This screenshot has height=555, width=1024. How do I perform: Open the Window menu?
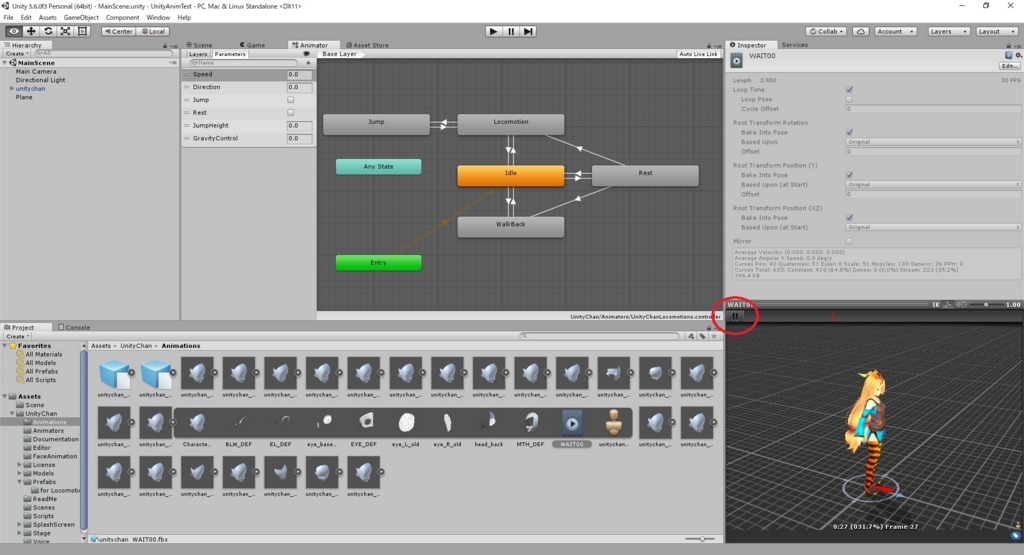(158, 18)
